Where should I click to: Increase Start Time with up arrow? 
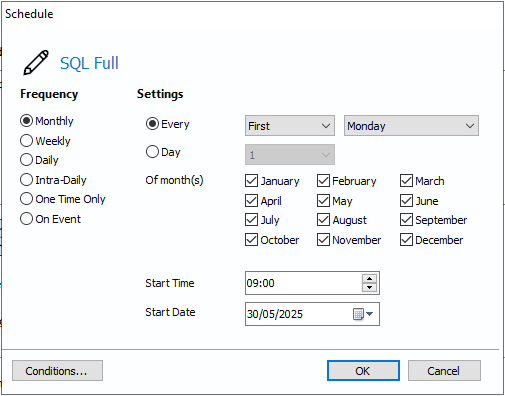tap(369, 279)
